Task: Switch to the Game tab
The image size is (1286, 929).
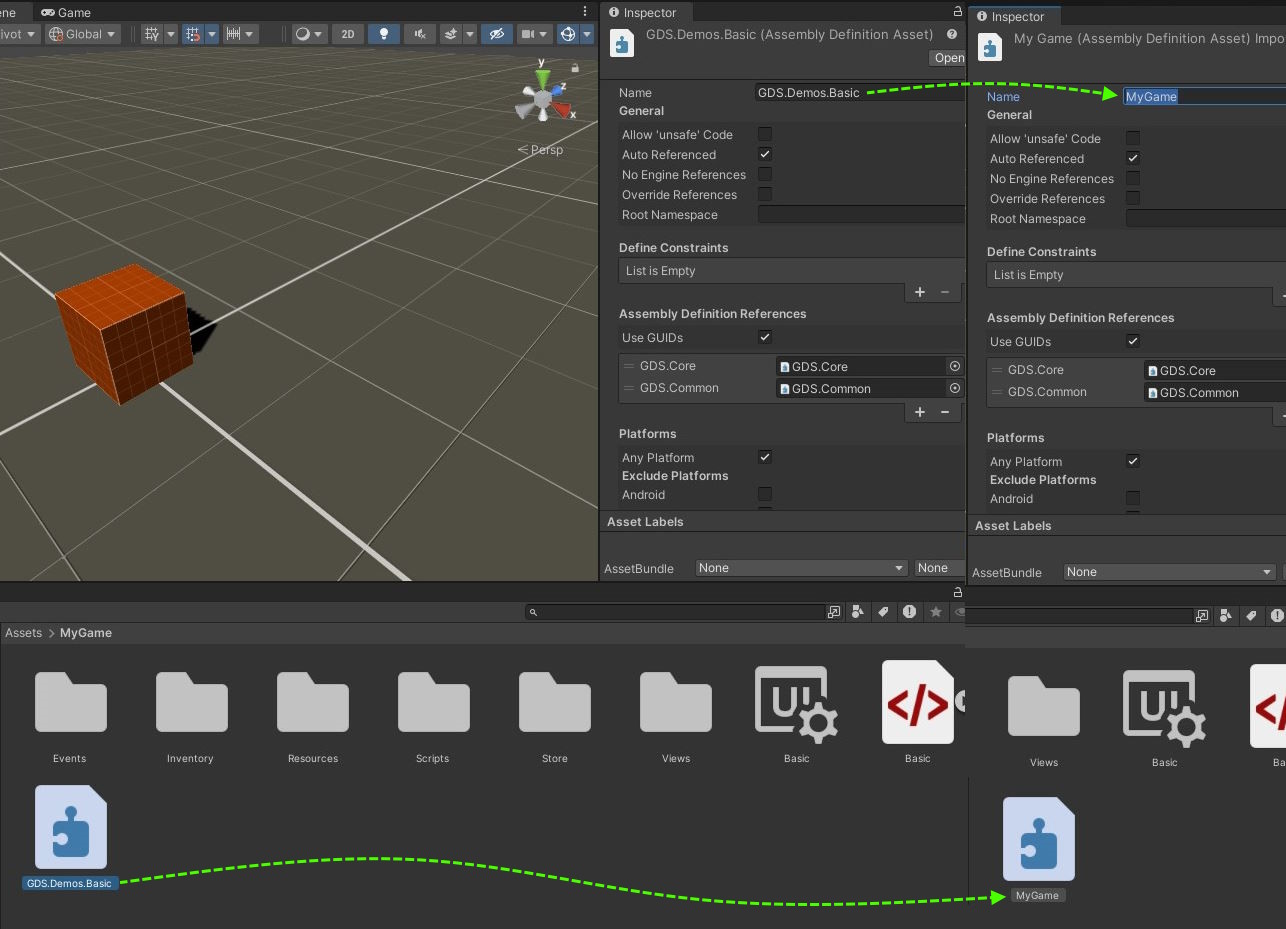Action: point(66,12)
